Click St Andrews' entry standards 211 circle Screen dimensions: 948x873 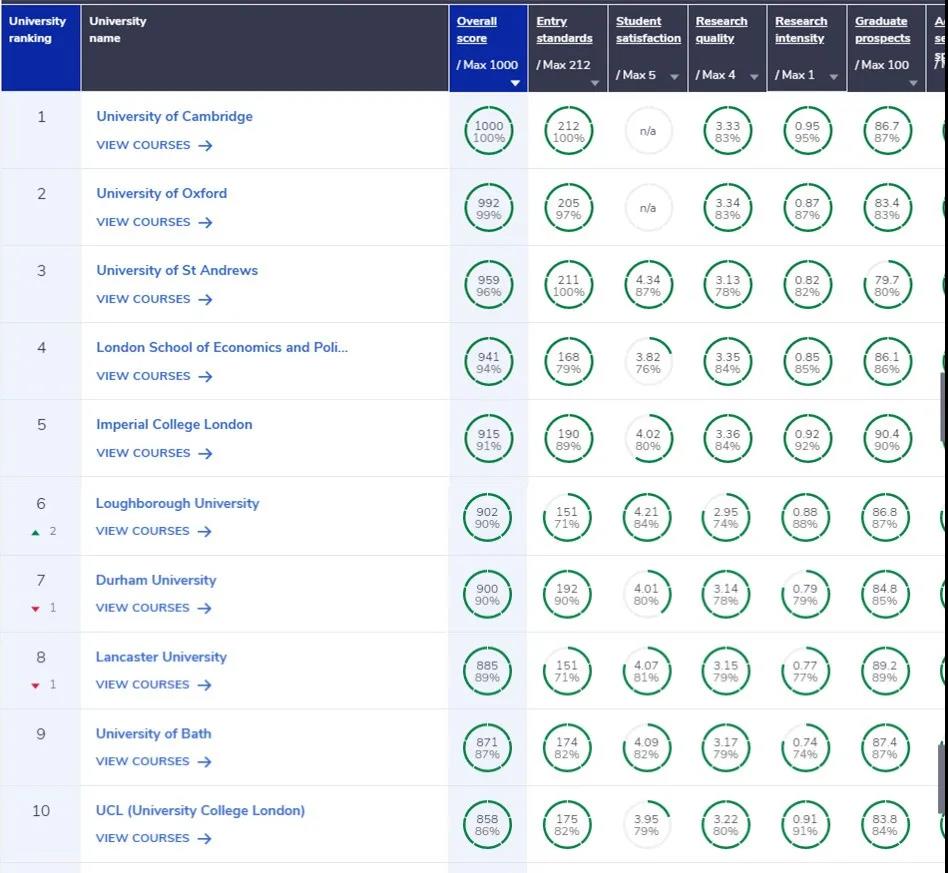pyautogui.click(x=567, y=286)
